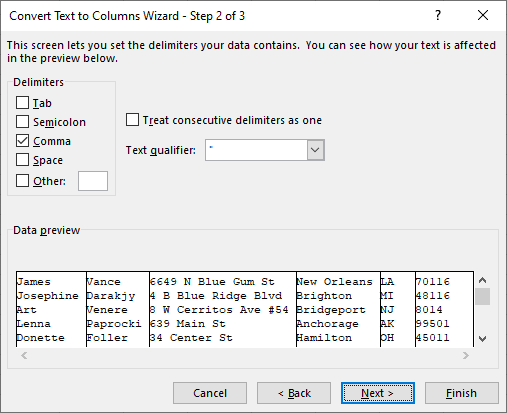Click Paprocki in the data preview
Screen dimensions: 507x413
point(114,324)
